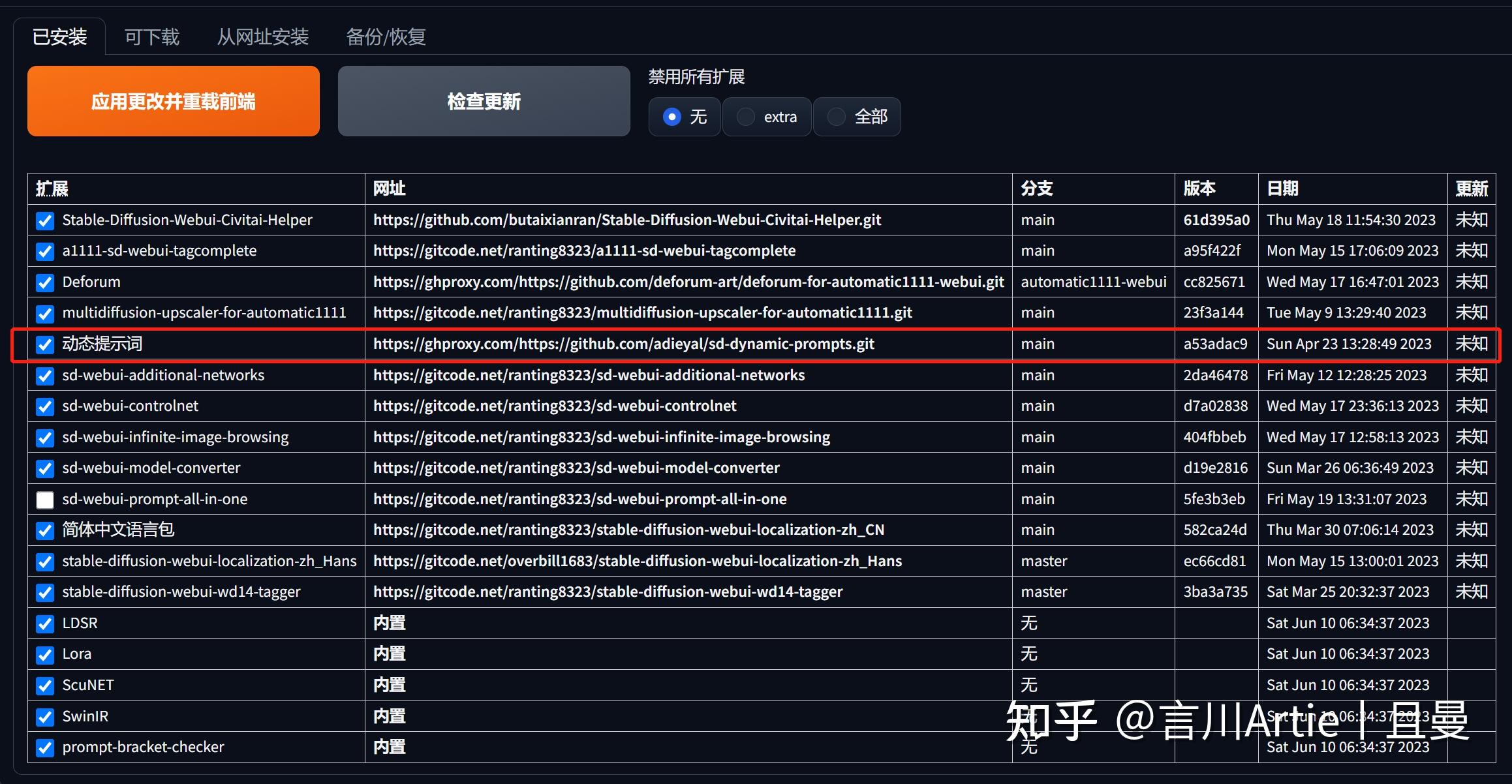Enable the sd-webui-prompt-all-in-one extension checkbox
The image size is (1512, 784).
point(44,500)
